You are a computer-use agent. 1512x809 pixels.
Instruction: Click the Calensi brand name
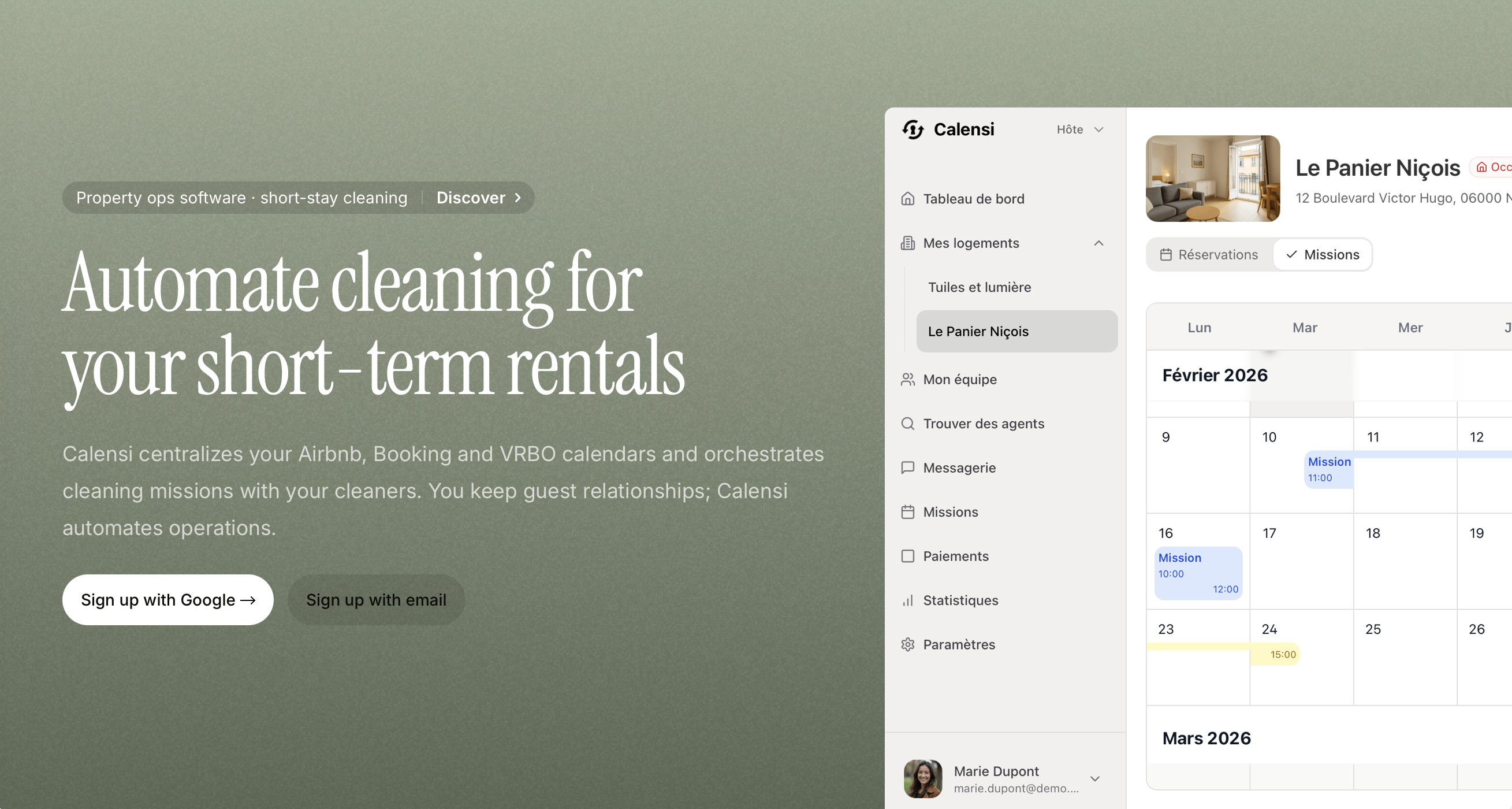[x=964, y=129]
